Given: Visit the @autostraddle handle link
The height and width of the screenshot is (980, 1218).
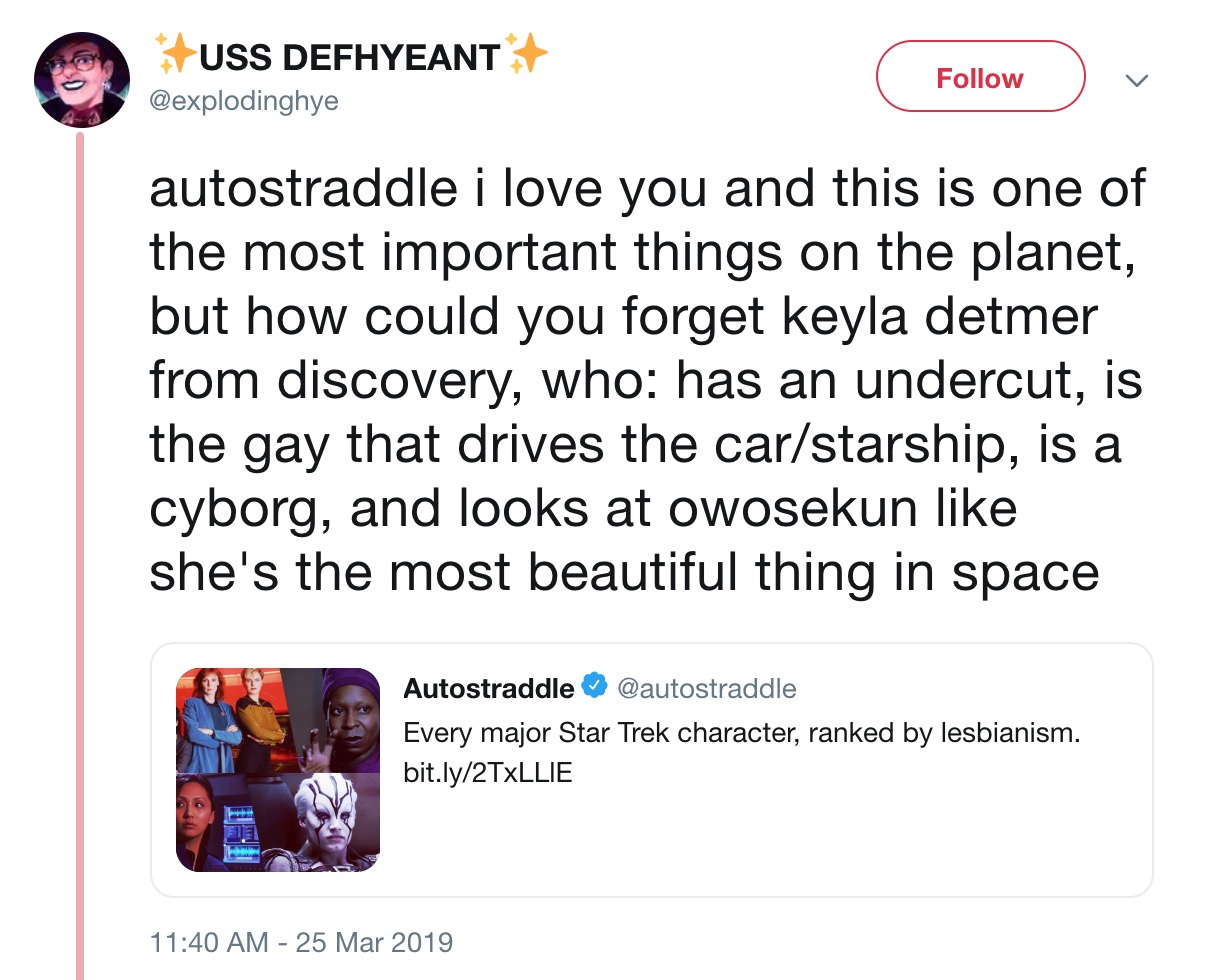Looking at the screenshot, I should 706,688.
